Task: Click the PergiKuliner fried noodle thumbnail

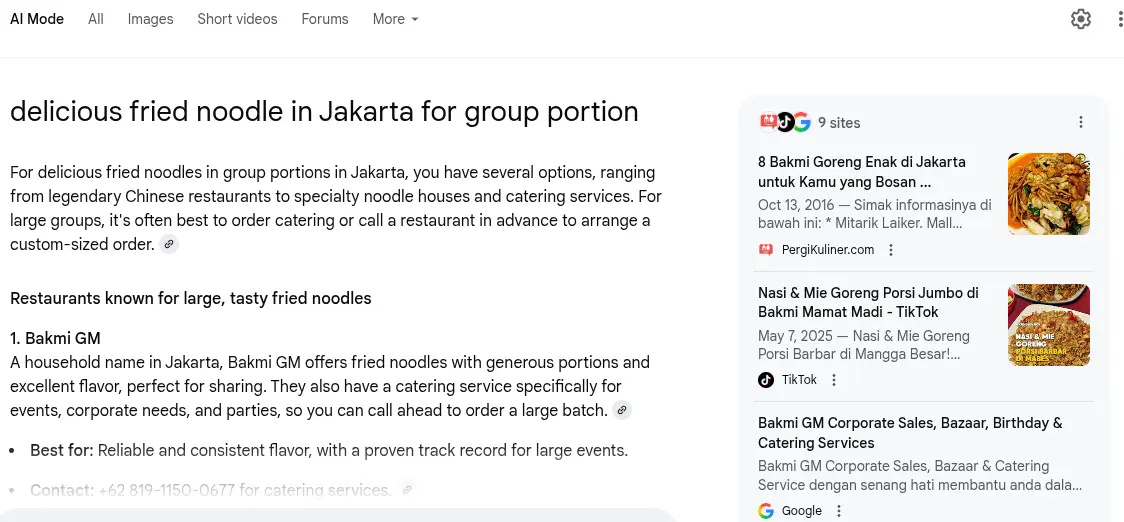Action: (1048, 194)
